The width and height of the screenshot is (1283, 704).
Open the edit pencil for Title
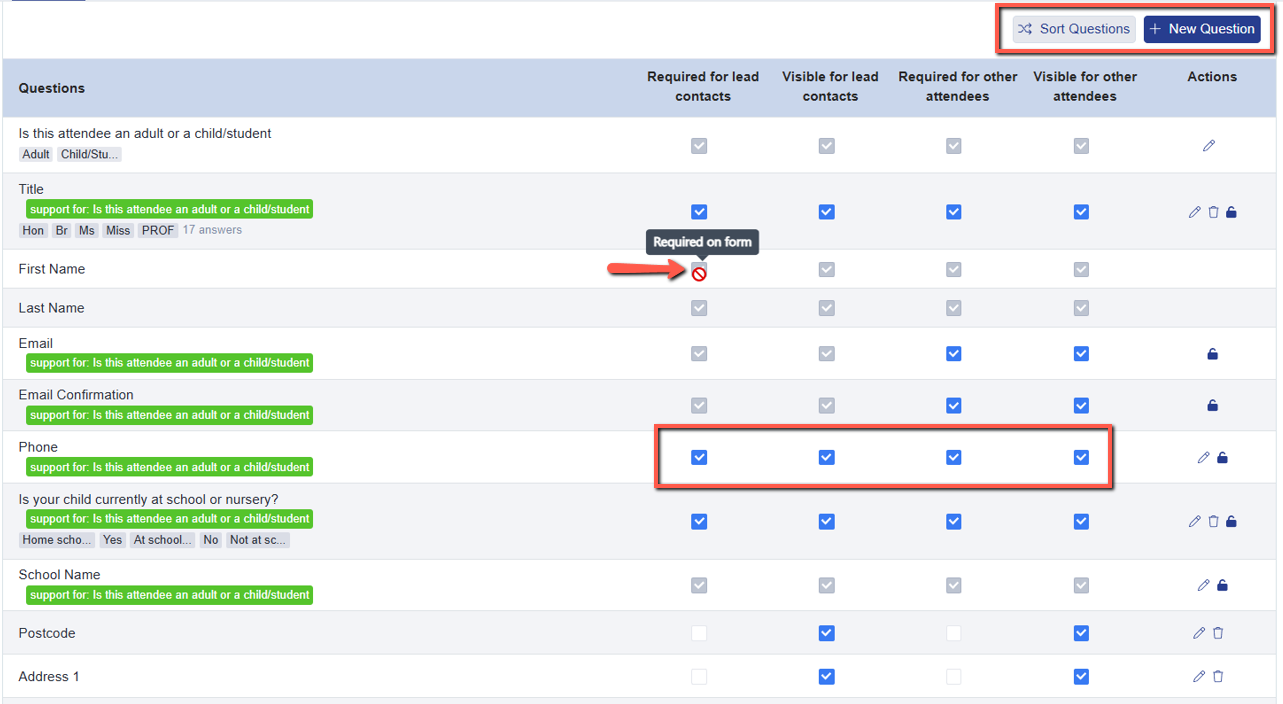(1195, 211)
